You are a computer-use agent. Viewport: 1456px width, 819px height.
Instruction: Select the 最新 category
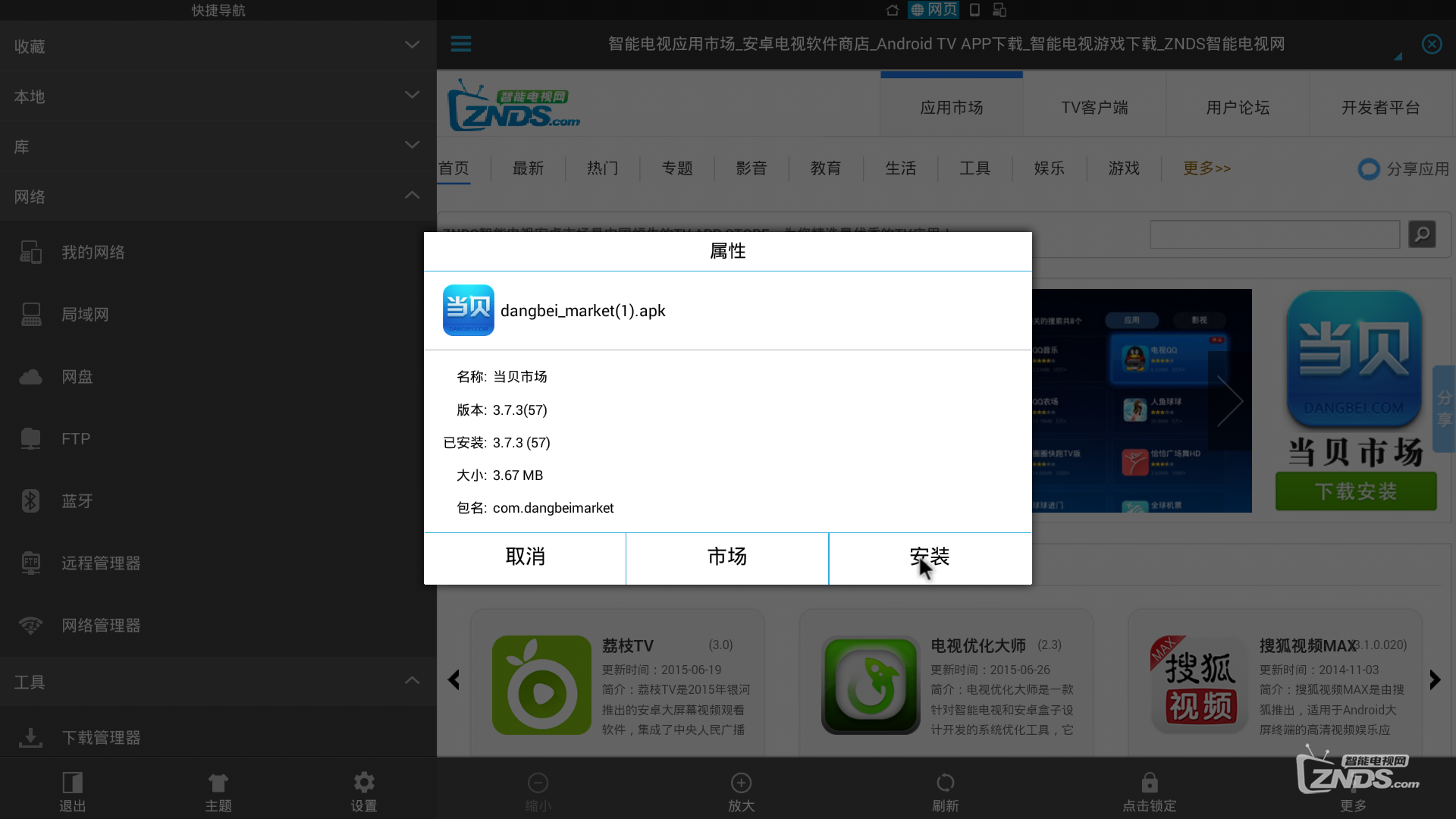pos(528,168)
